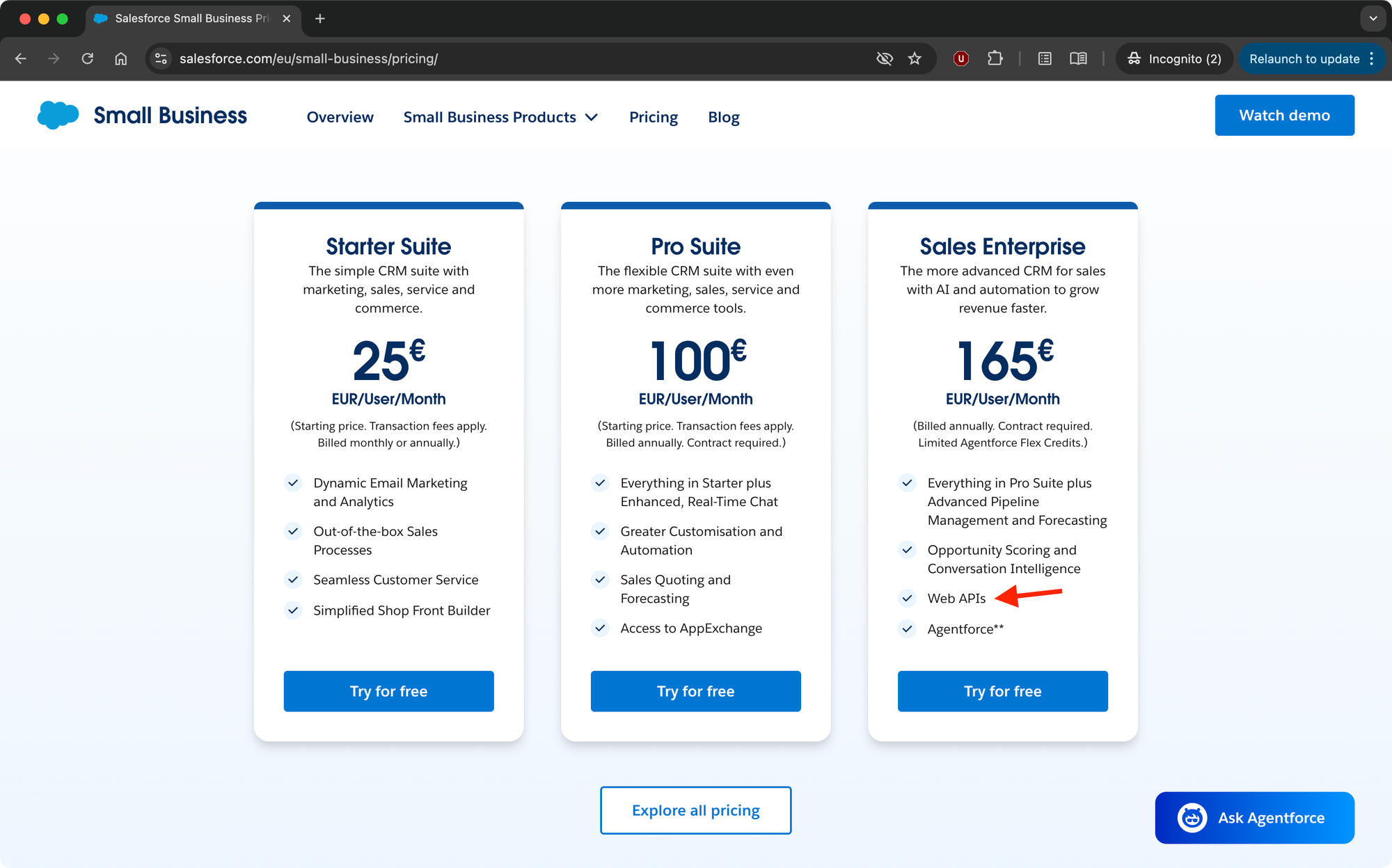Reload the current page

click(x=88, y=58)
